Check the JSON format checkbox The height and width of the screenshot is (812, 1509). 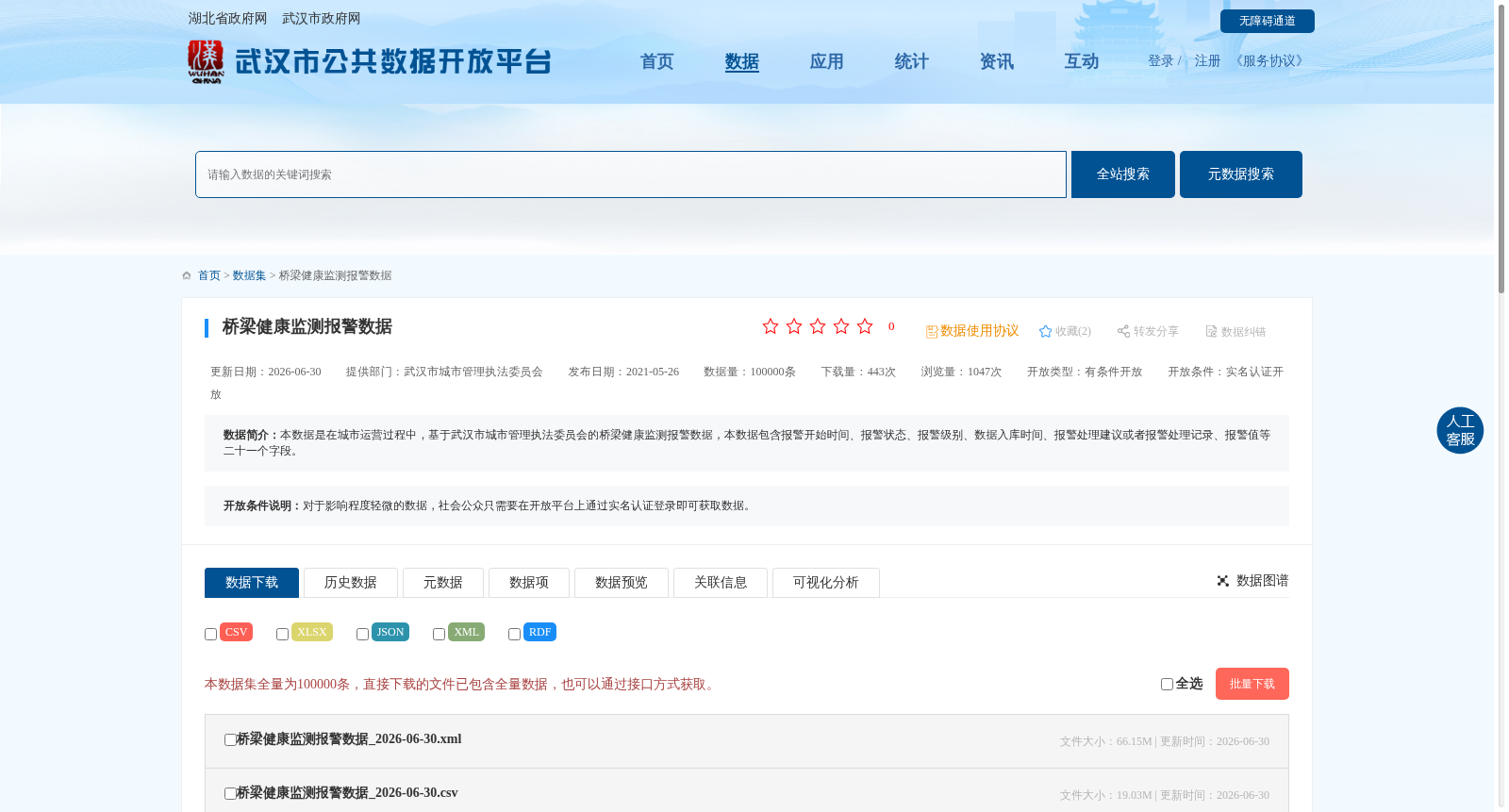click(x=362, y=635)
